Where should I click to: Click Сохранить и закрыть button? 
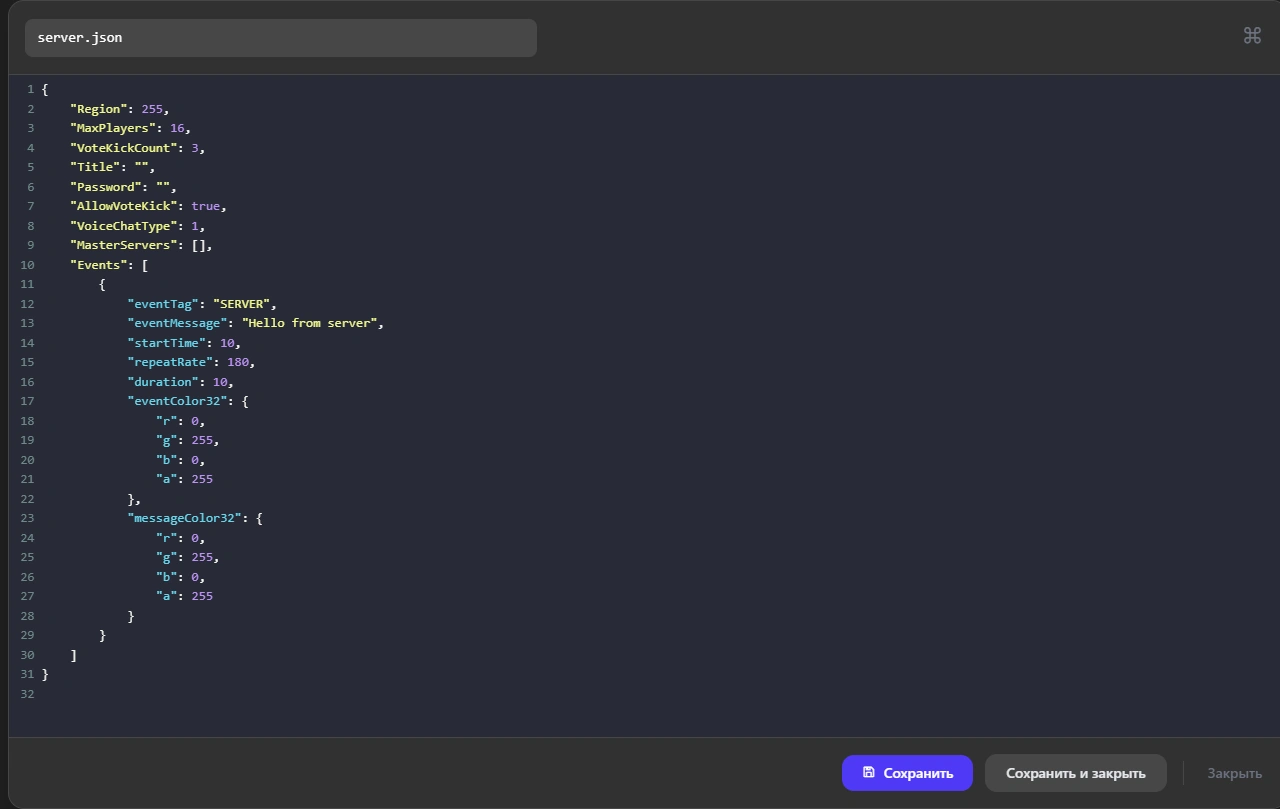[x=1075, y=773]
